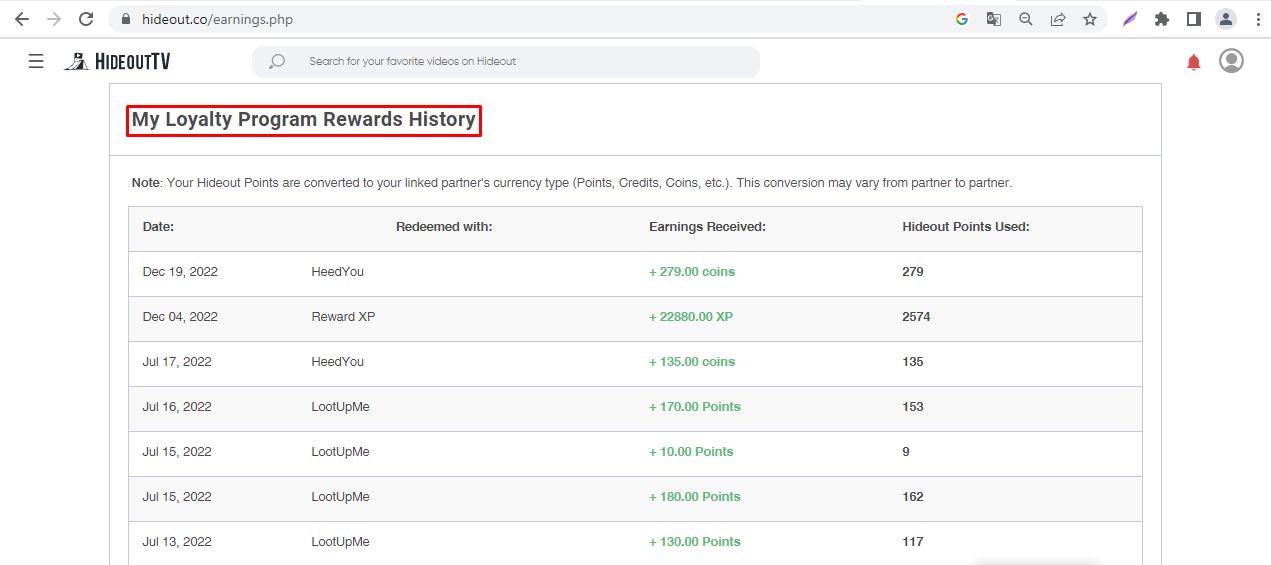Click the Hideout Points Used: column header
Image resolution: width=1271 pixels, height=565 pixels.
966,227
